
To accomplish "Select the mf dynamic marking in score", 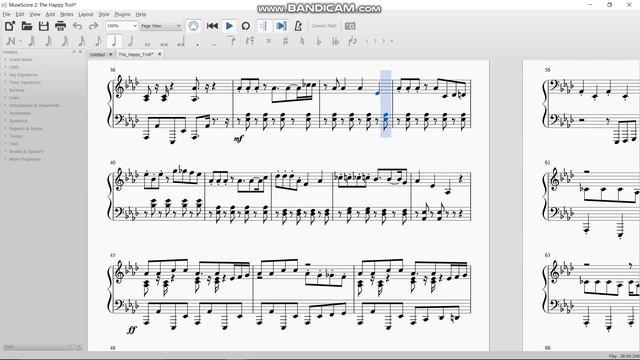I will (238, 139).
